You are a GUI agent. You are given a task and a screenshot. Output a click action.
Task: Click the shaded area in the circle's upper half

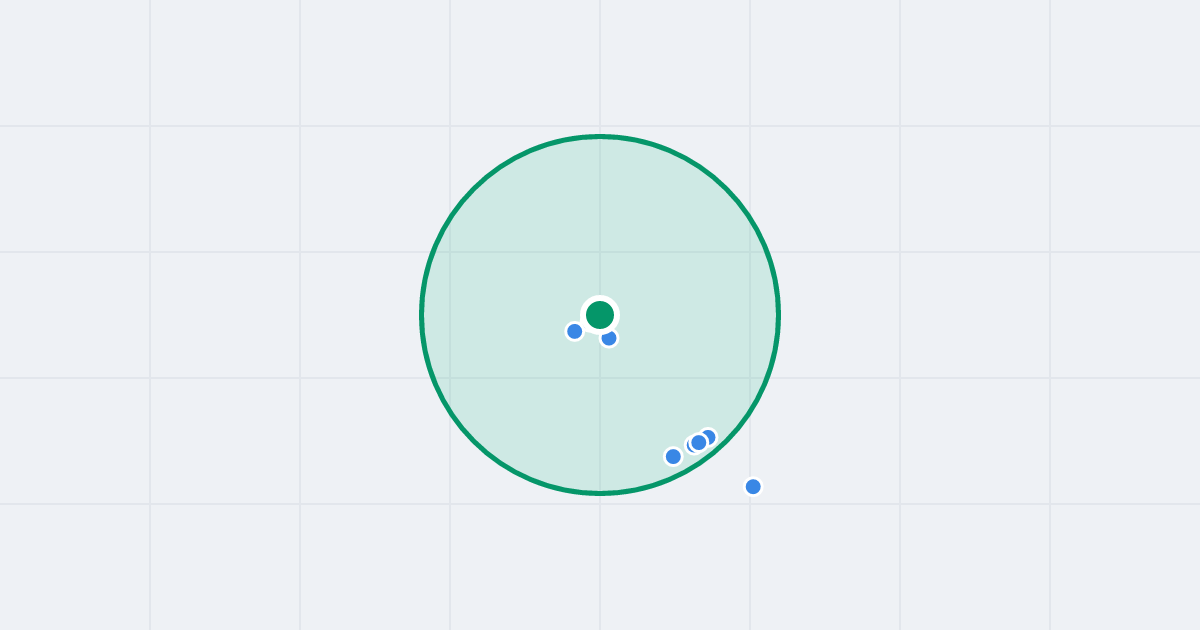[x=600, y=220]
